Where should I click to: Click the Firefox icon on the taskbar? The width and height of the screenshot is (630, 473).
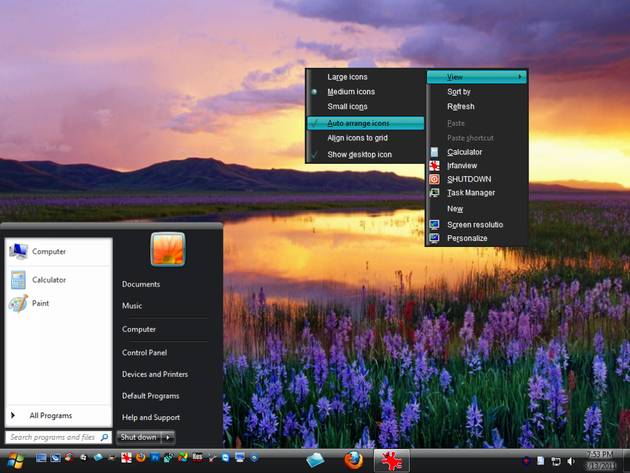[x=352, y=460]
